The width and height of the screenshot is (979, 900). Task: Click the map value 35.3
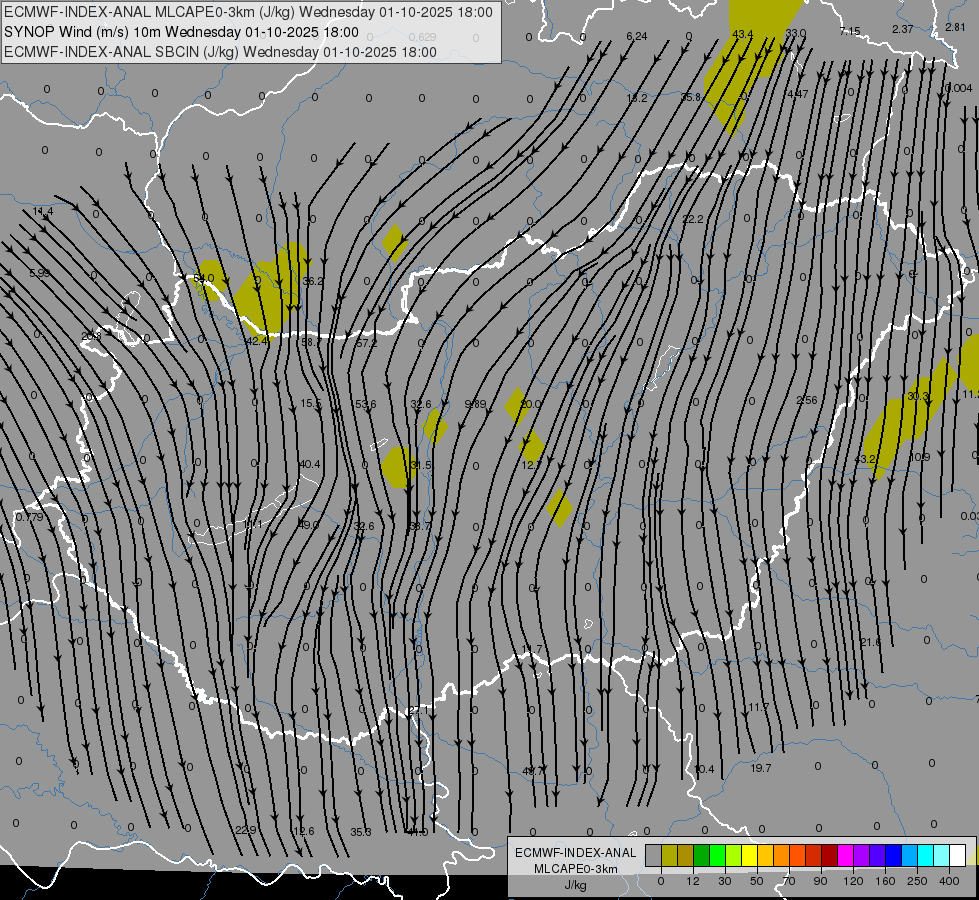pos(361,832)
